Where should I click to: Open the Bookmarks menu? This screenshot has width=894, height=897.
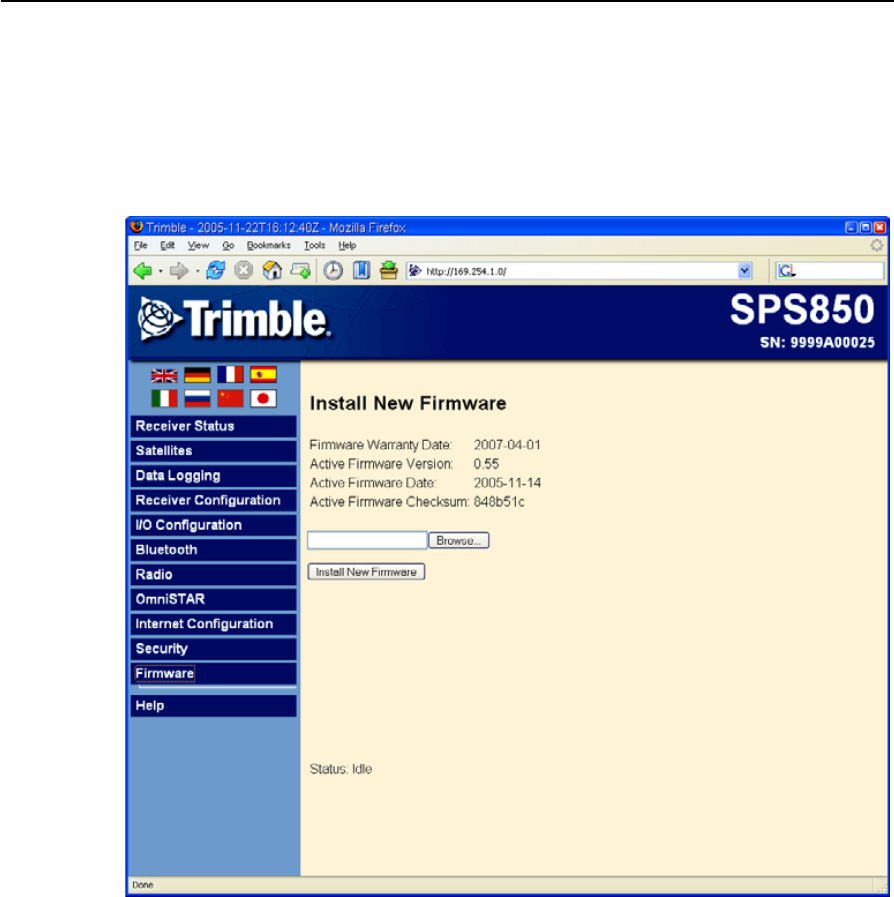pyautogui.click(x=269, y=245)
